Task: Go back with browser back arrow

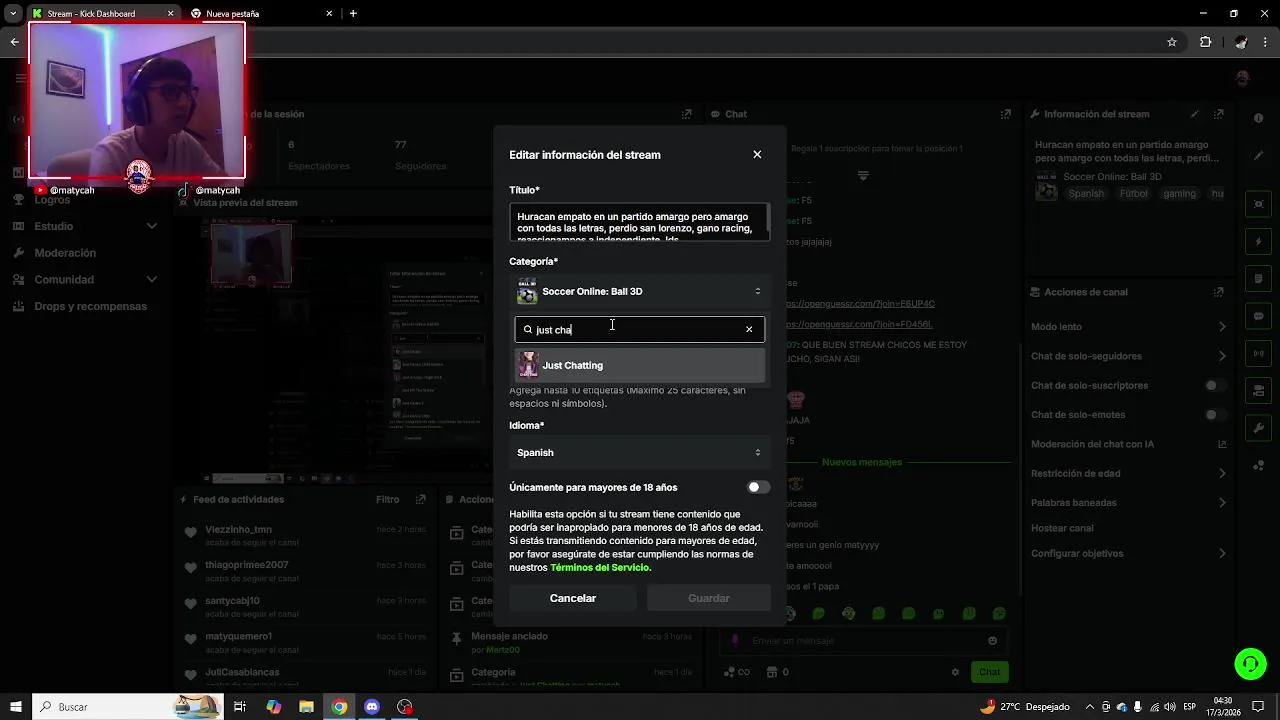Action: pyautogui.click(x=14, y=42)
